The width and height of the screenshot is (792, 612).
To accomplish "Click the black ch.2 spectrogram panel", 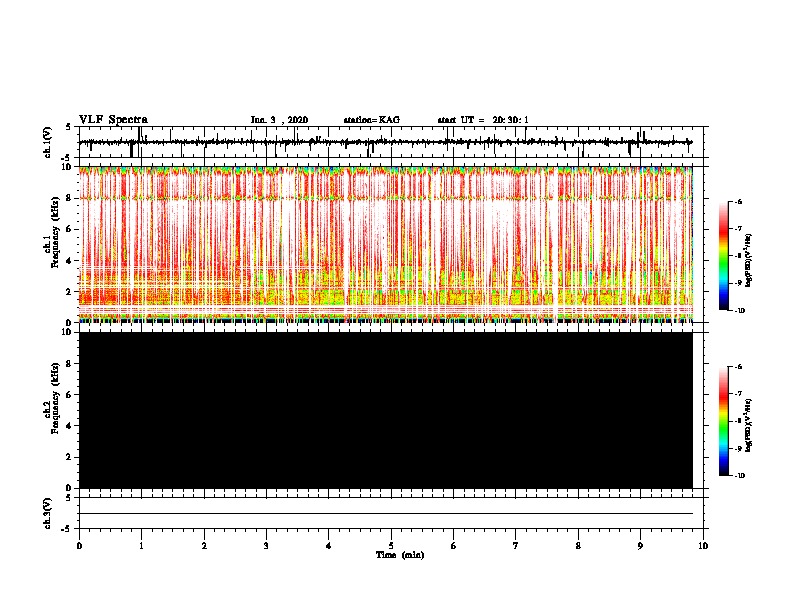I will click(x=385, y=410).
